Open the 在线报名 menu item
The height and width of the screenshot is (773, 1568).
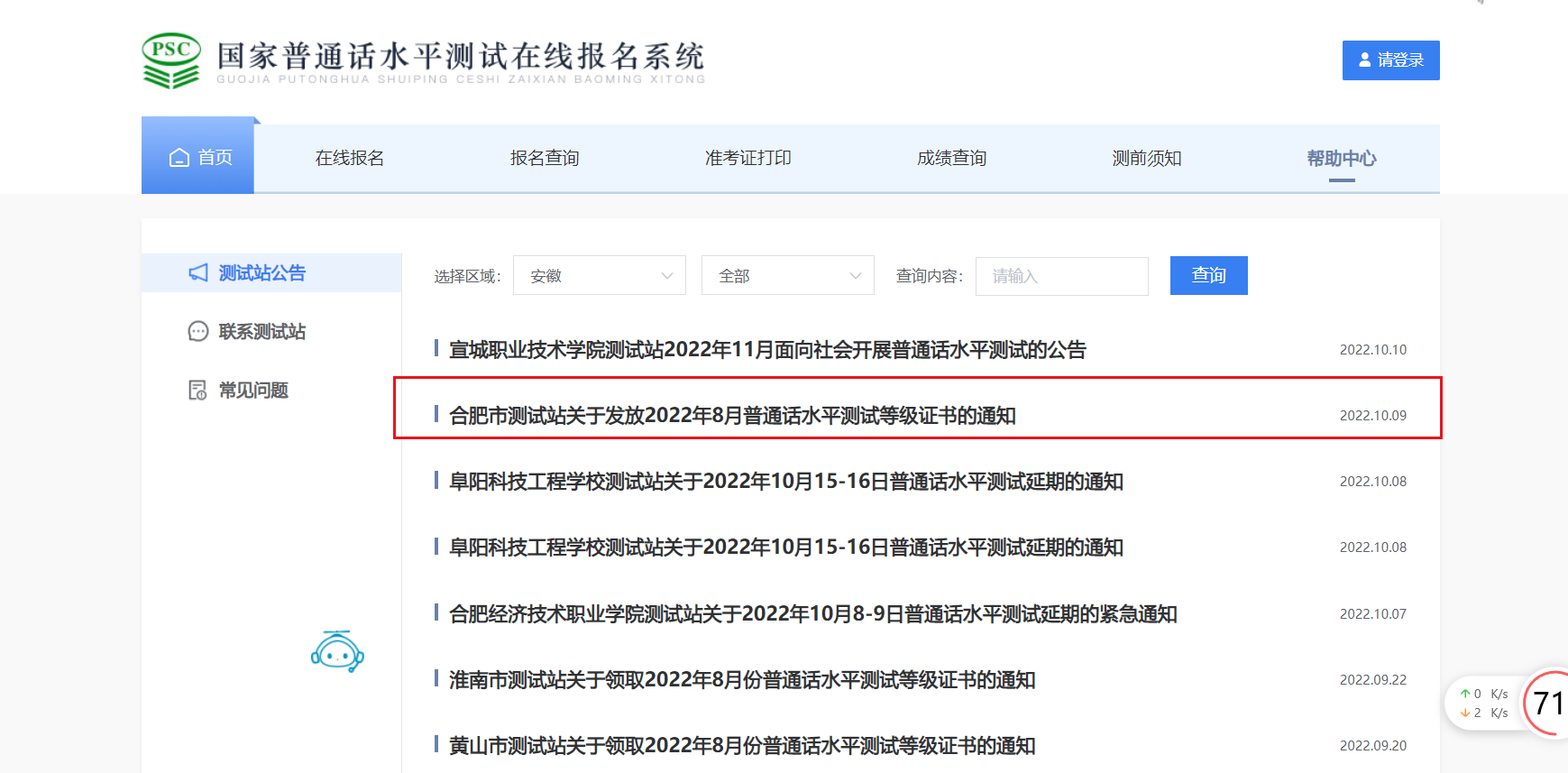(350, 159)
